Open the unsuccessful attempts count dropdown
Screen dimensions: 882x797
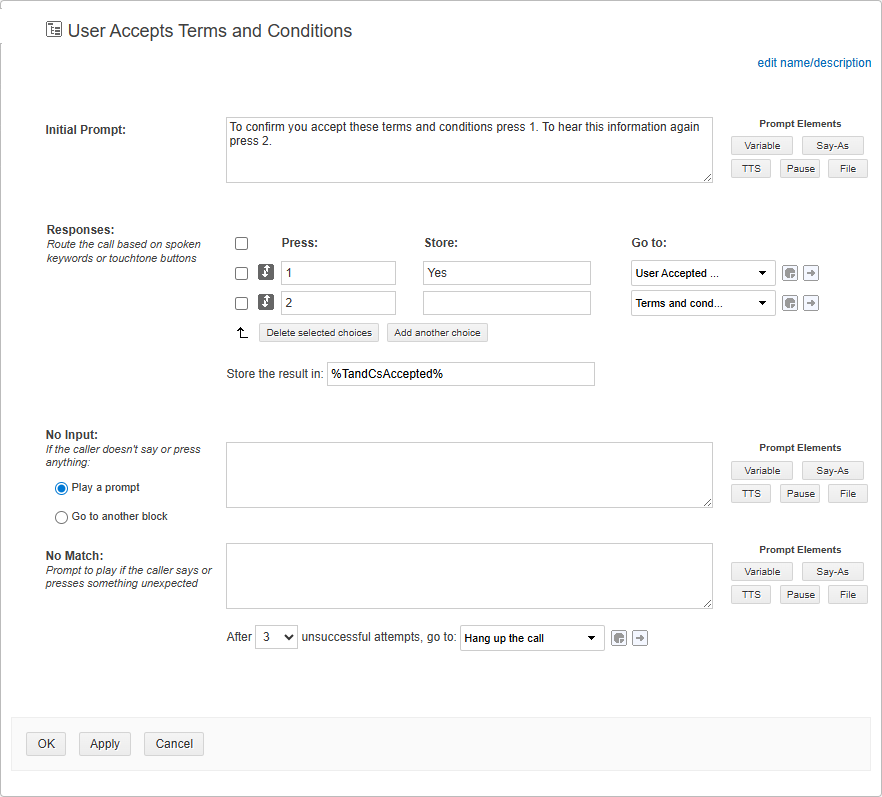pos(276,637)
